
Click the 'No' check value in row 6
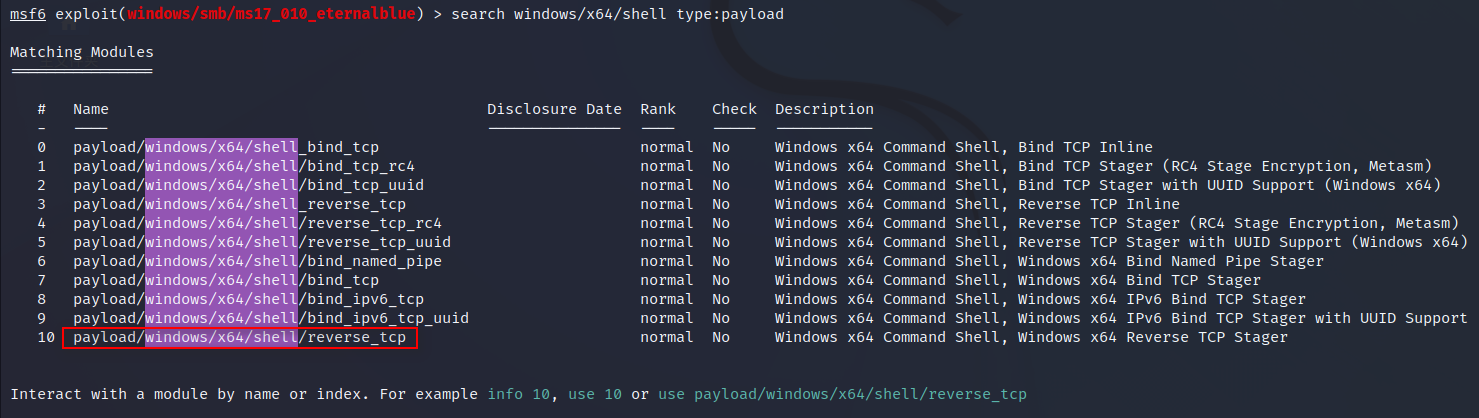pos(721,261)
